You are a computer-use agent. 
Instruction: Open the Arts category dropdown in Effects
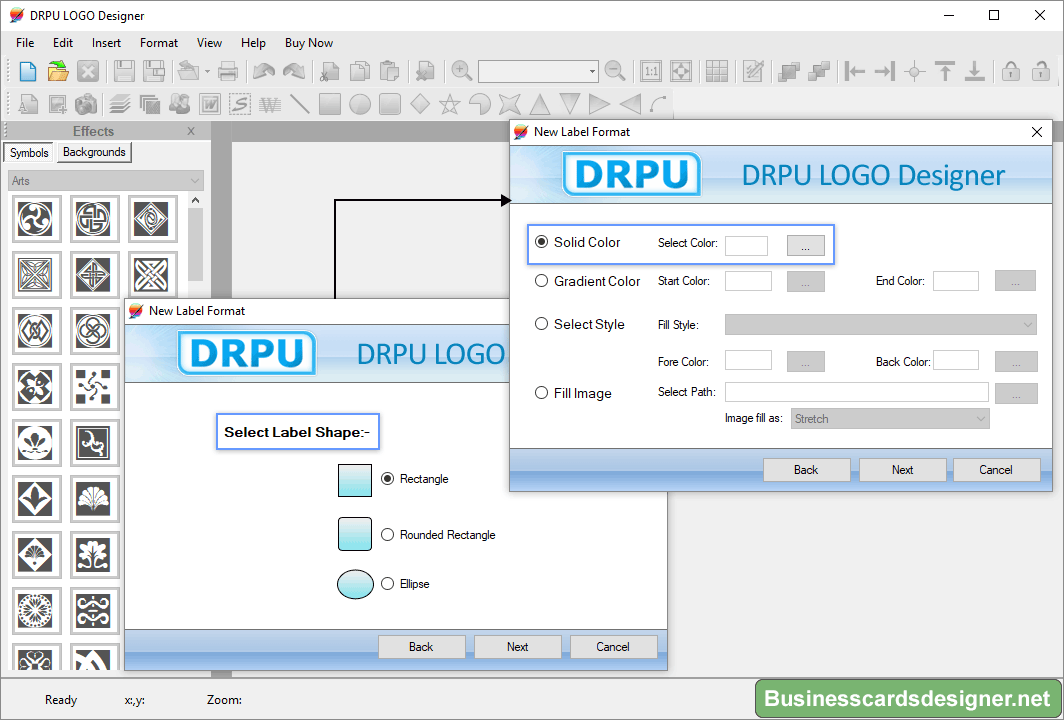(x=106, y=181)
